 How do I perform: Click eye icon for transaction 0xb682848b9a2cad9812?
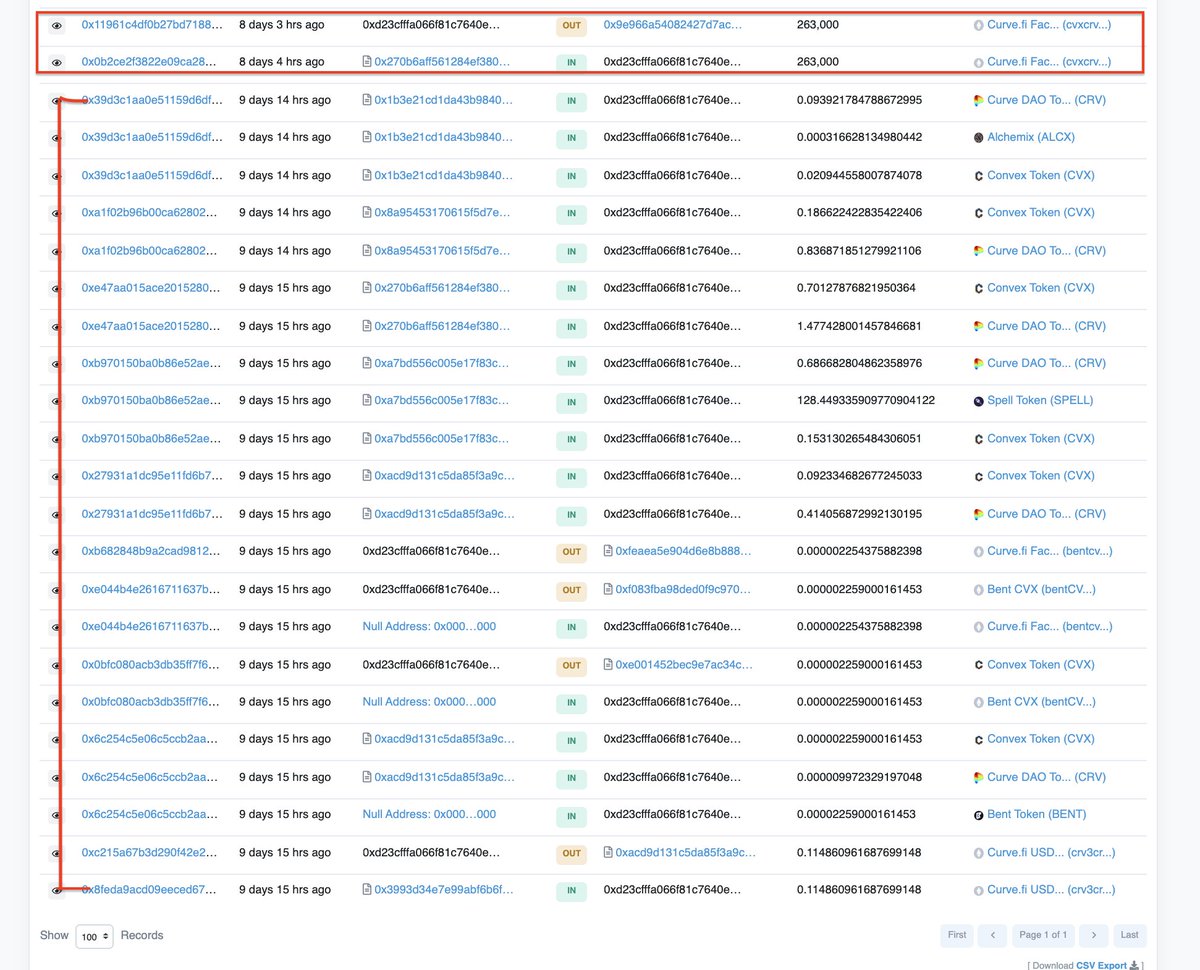point(57,552)
